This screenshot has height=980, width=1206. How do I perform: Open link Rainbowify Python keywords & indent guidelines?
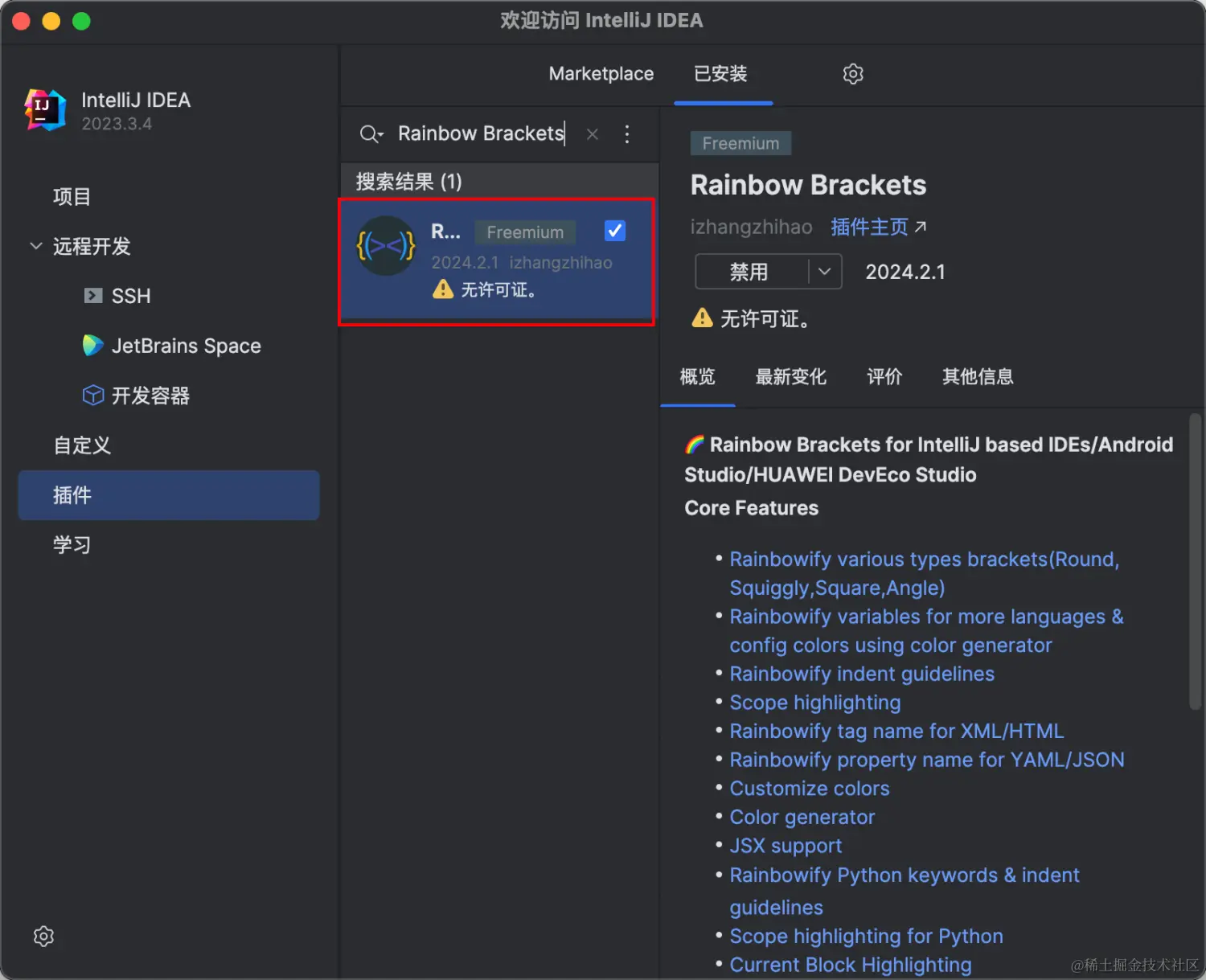tap(904, 891)
